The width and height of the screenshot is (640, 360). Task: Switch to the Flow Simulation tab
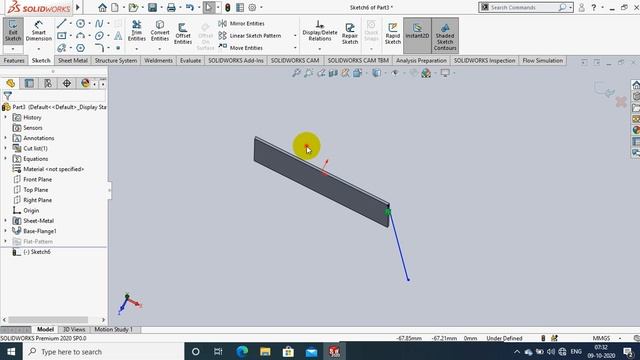coord(542,60)
